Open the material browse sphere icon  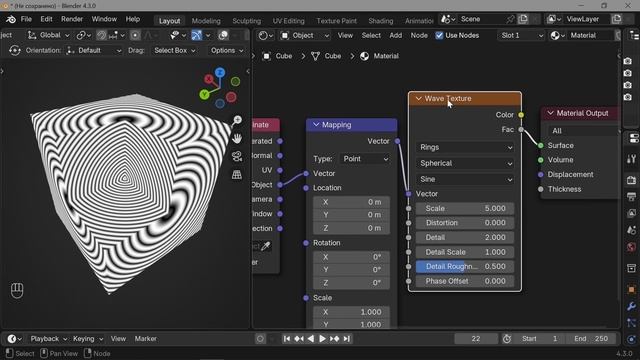pyautogui.click(x=557, y=36)
